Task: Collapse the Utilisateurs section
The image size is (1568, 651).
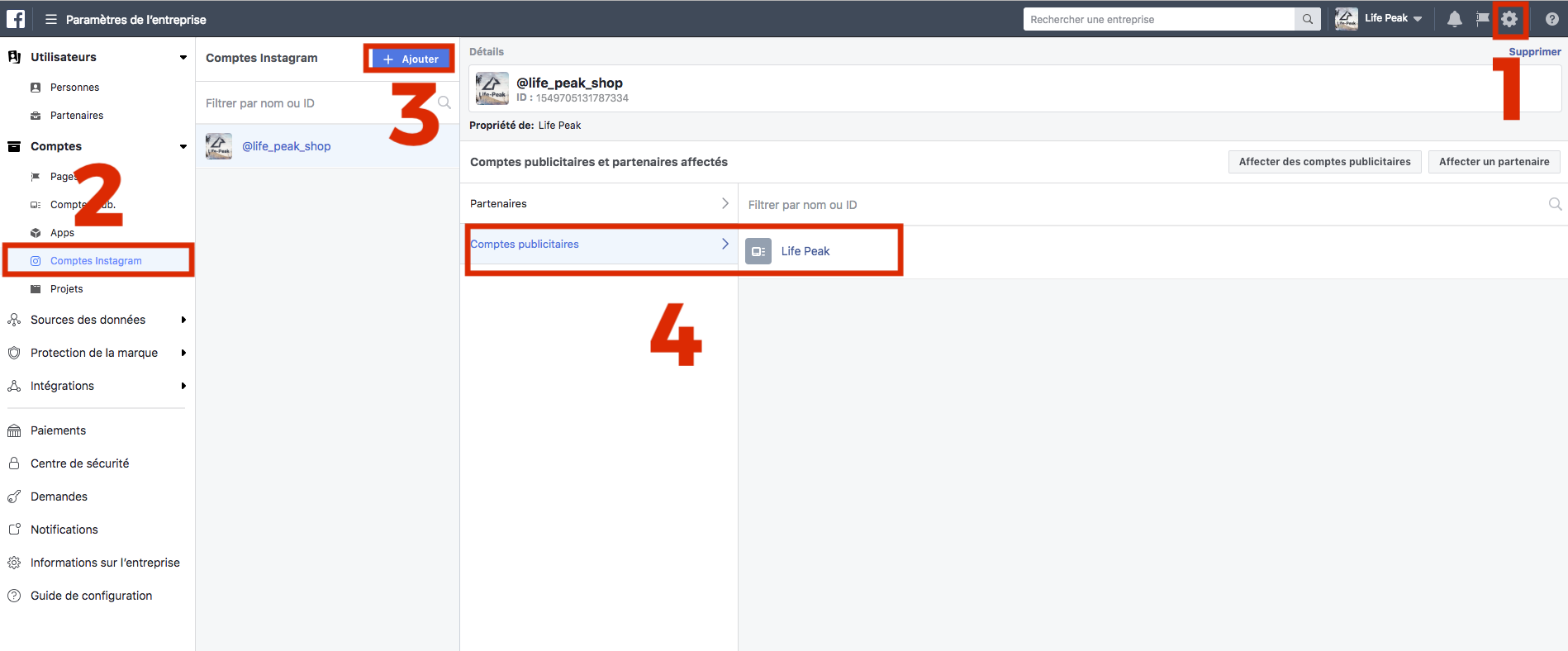Action: pyautogui.click(x=183, y=57)
